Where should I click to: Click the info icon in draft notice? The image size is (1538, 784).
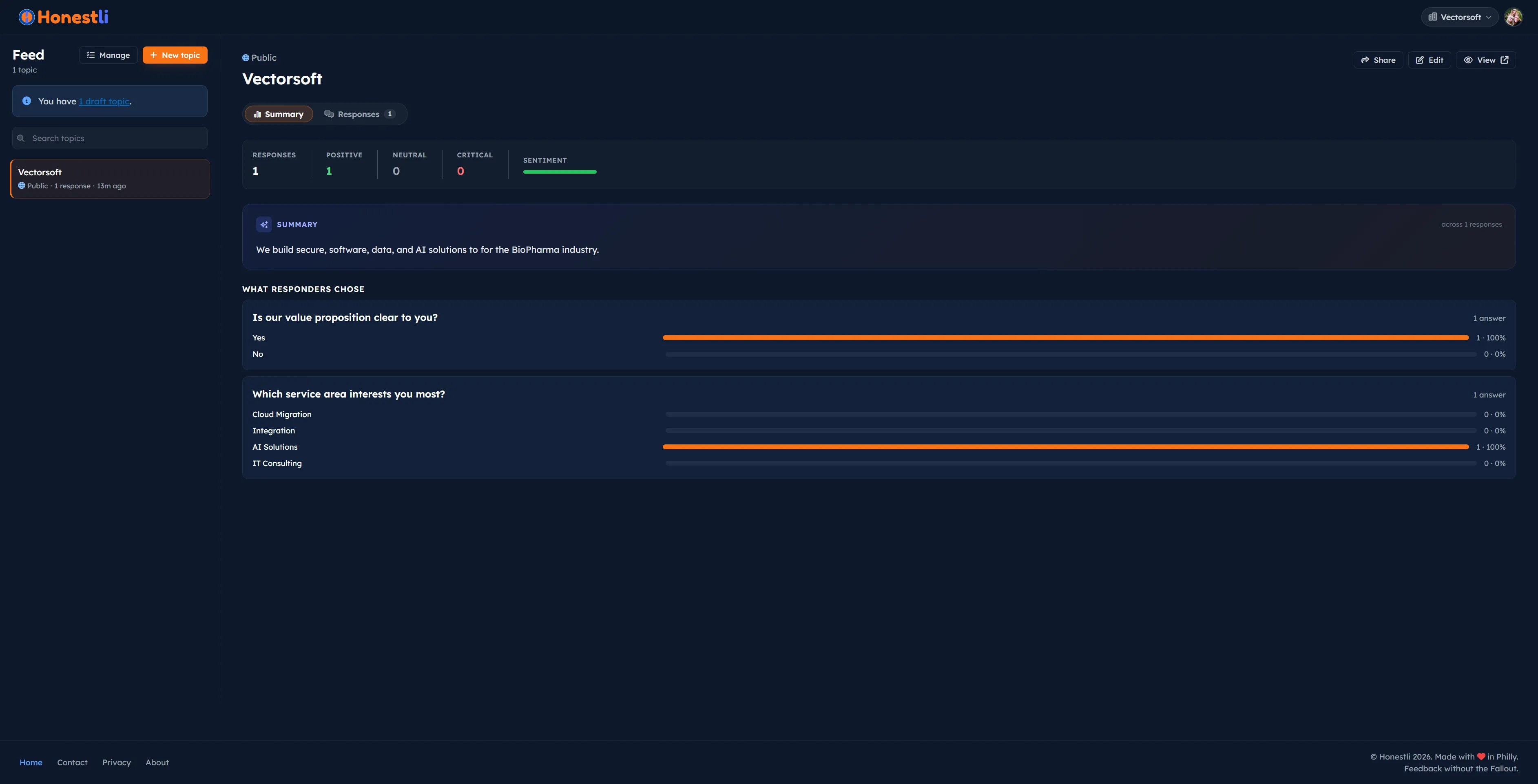point(27,101)
